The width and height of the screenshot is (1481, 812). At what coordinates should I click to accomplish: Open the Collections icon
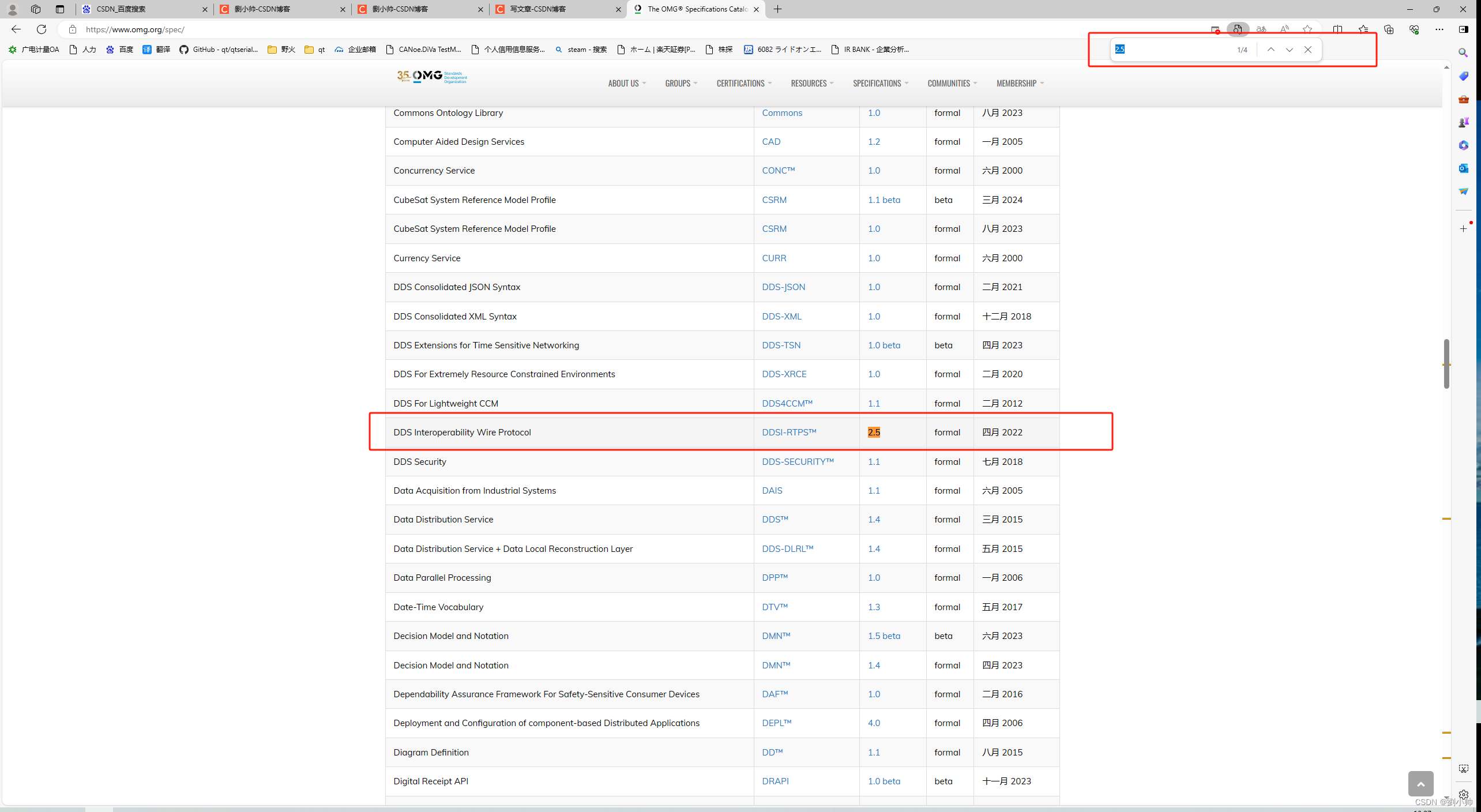[1389, 29]
